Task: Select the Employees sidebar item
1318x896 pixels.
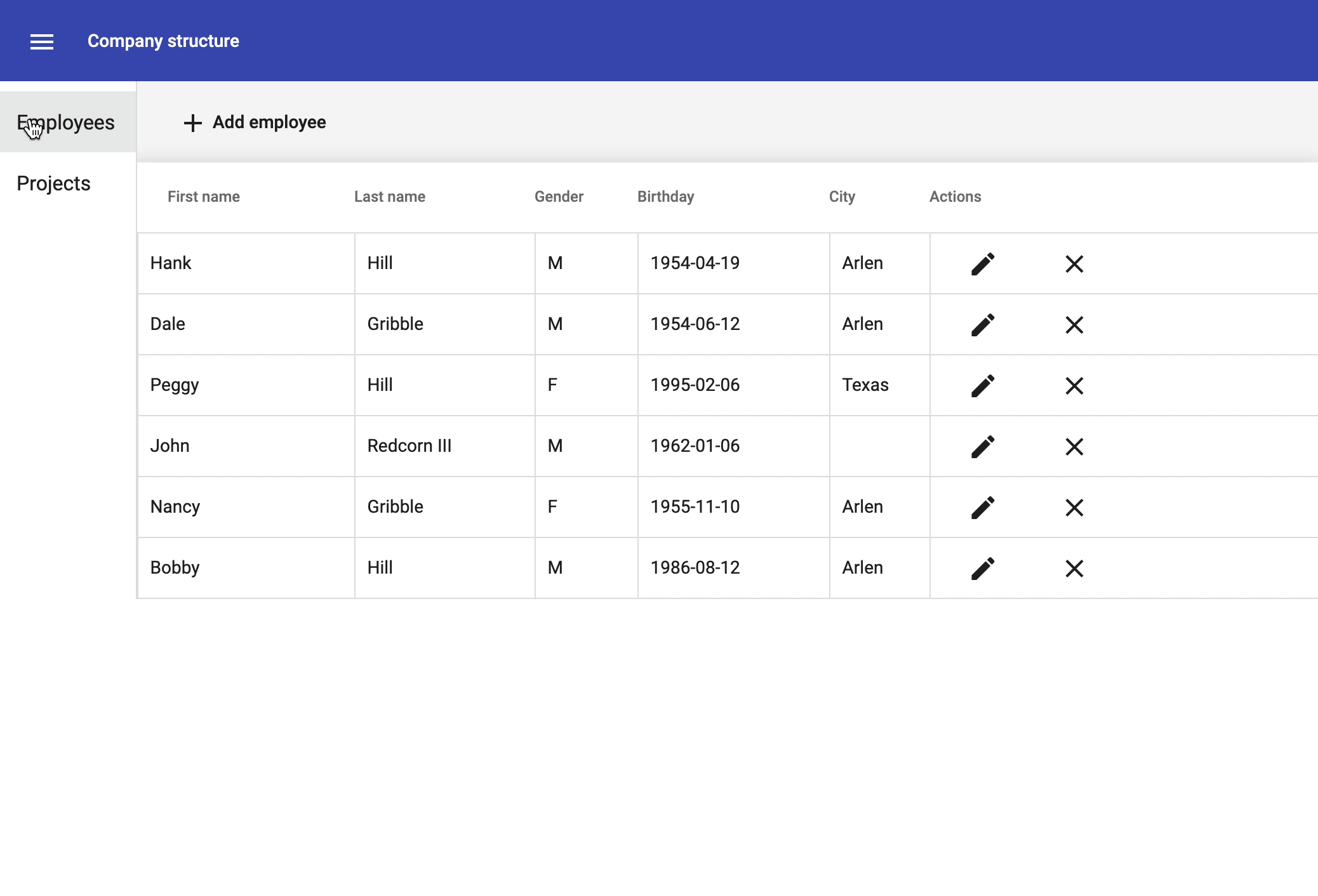Action: 67,122
